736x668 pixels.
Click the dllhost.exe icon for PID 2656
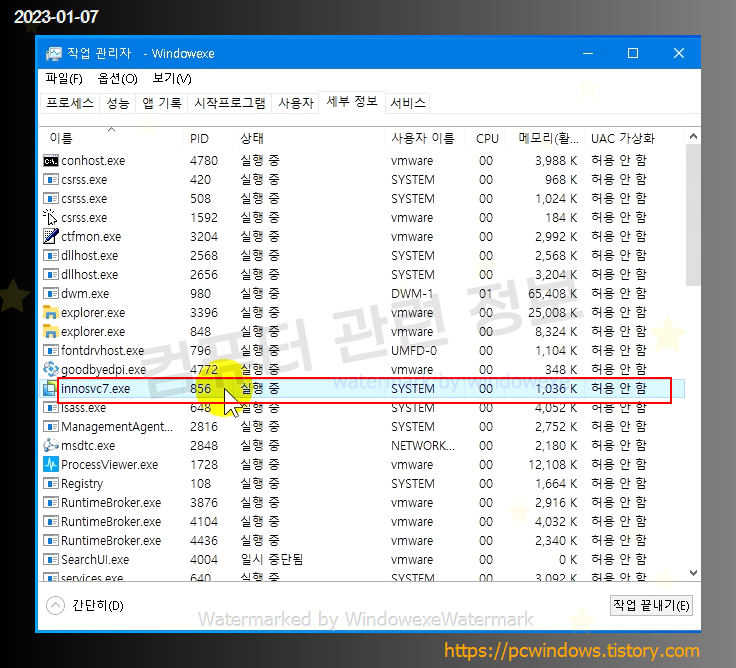(51, 275)
